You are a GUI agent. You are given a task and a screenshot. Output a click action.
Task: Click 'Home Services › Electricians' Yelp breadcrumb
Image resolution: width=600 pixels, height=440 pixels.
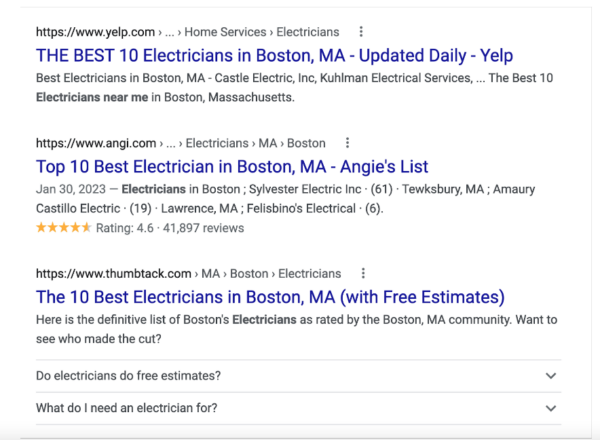(x=262, y=32)
